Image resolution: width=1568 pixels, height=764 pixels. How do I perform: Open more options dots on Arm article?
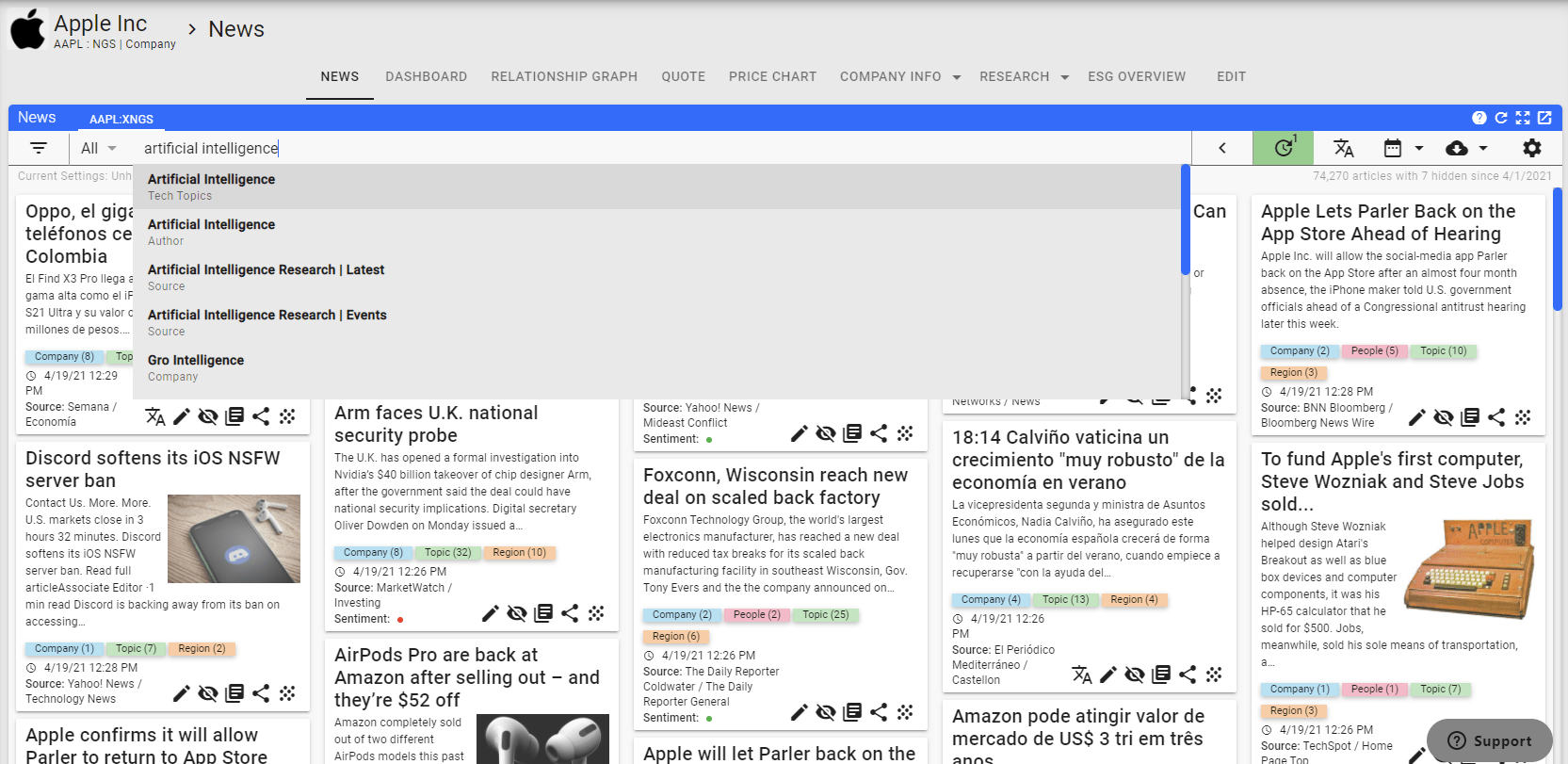[x=596, y=613]
